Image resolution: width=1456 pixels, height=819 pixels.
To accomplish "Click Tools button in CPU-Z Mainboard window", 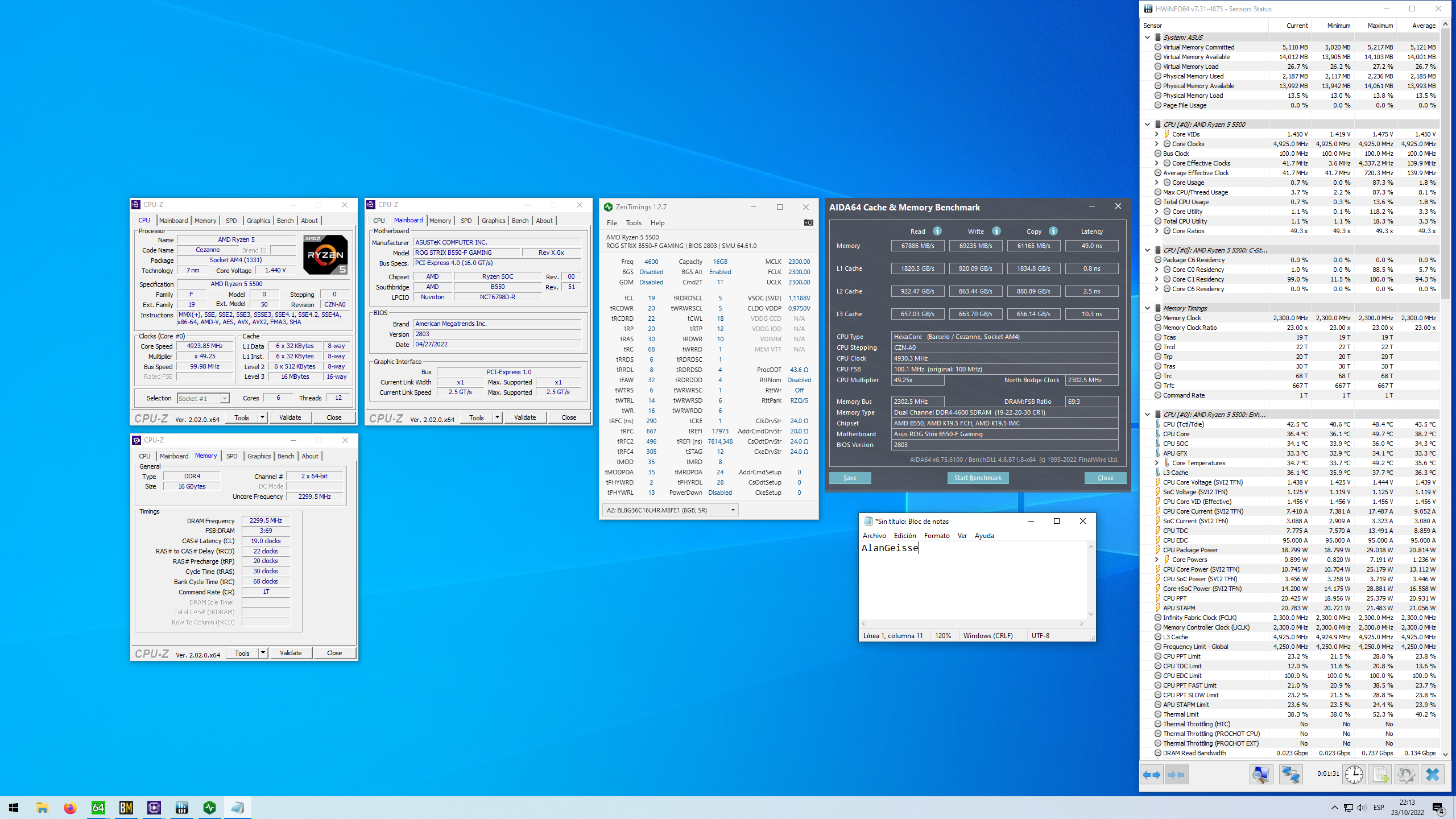I will [x=477, y=417].
